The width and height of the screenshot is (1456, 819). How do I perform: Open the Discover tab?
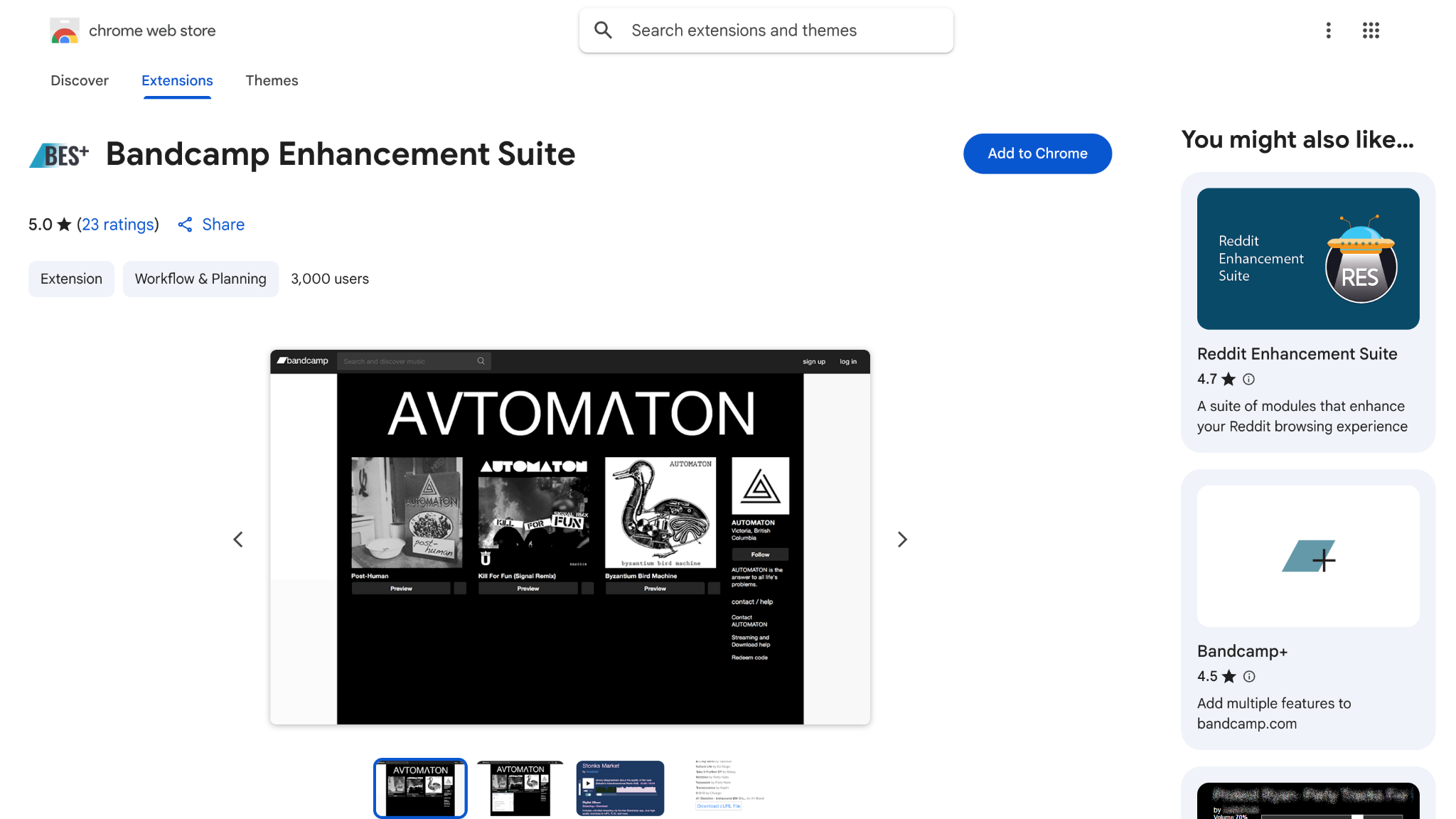coord(79,80)
